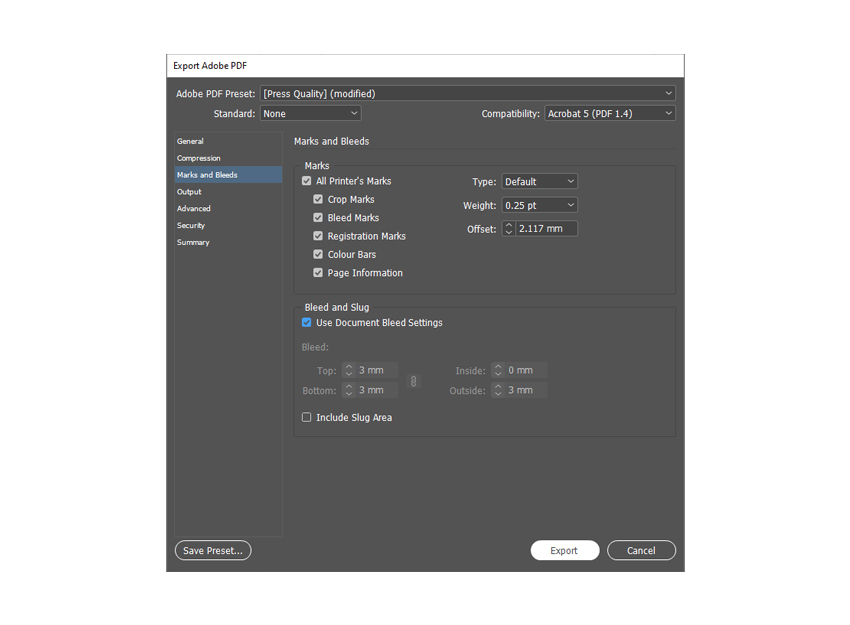Select Marks and Bleeds section

tap(228, 175)
